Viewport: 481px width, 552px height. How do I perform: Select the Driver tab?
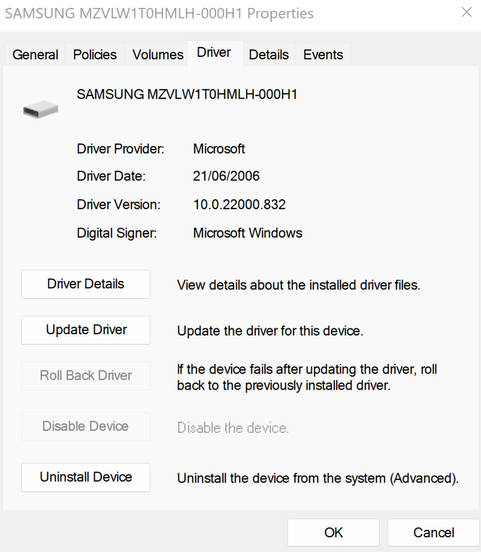[214, 53]
